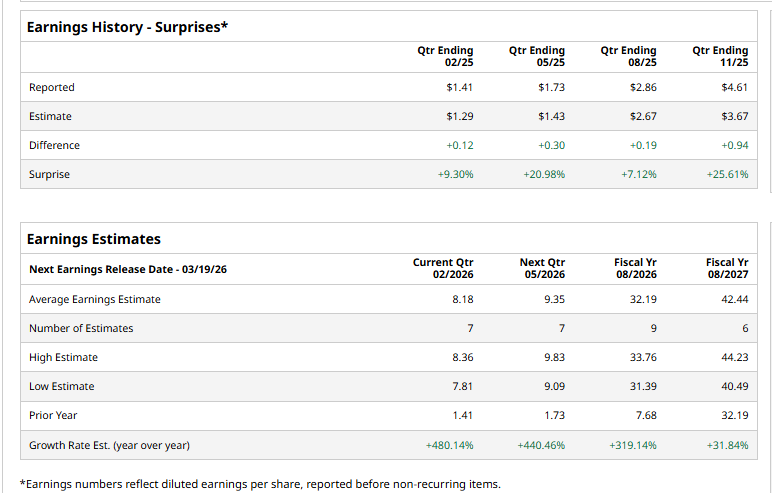Click the Current Qtr 02/2026 column header
This screenshot has height=493, width=772.
click(443, 268)
